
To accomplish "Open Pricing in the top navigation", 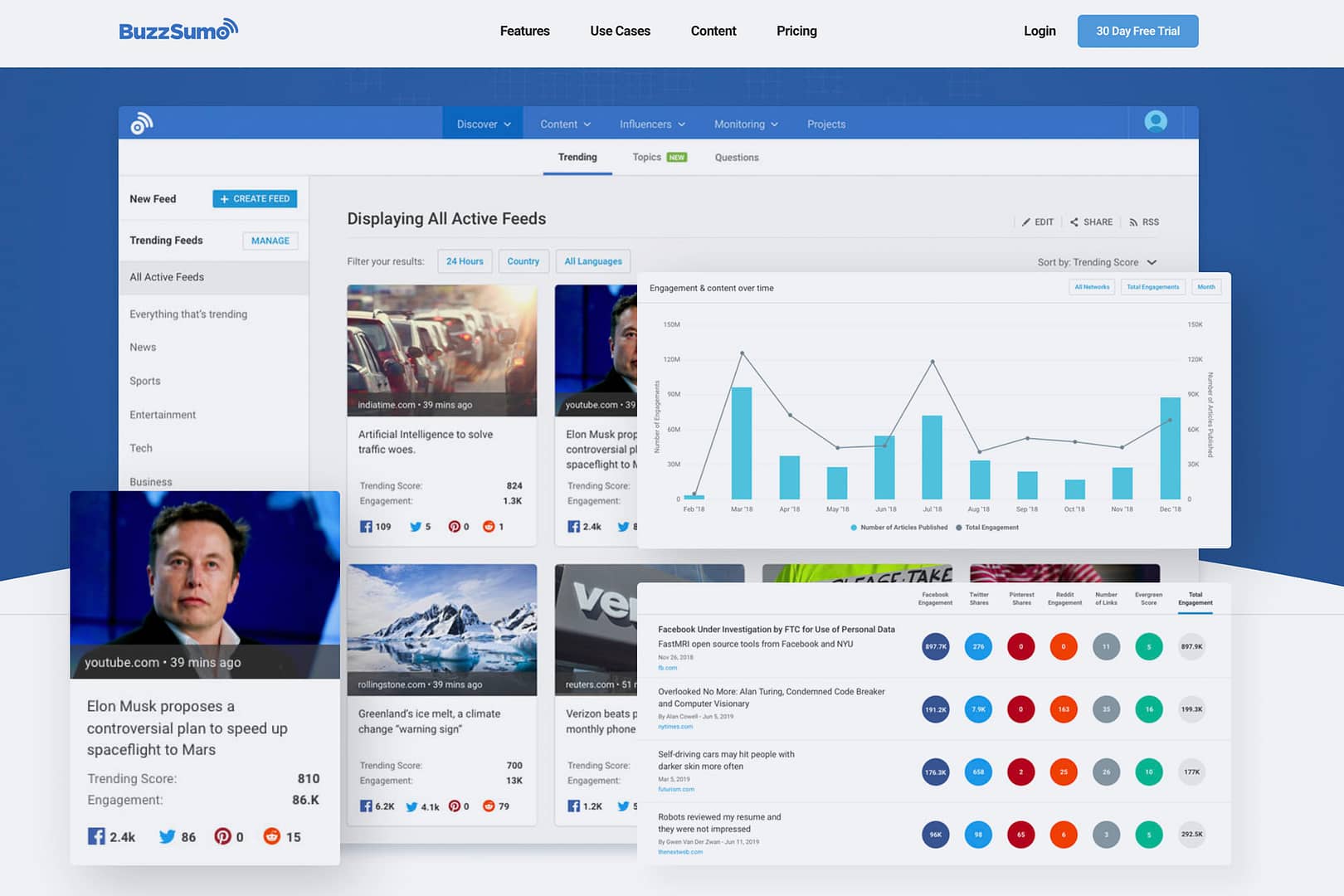I will (796, 31).
